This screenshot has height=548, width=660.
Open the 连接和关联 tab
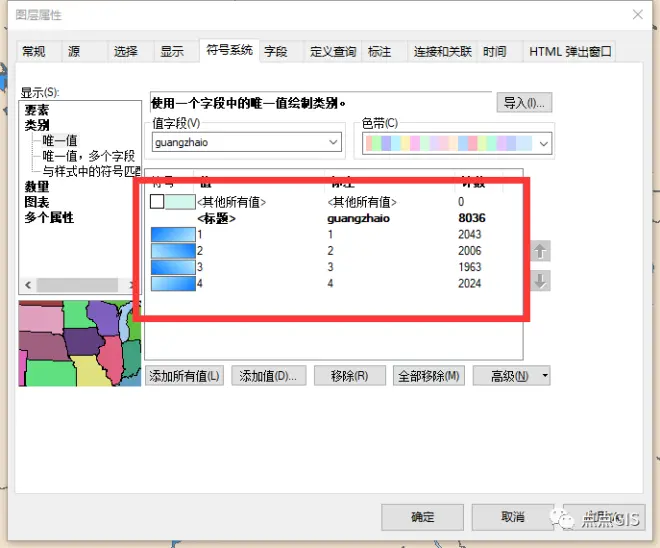442,52
